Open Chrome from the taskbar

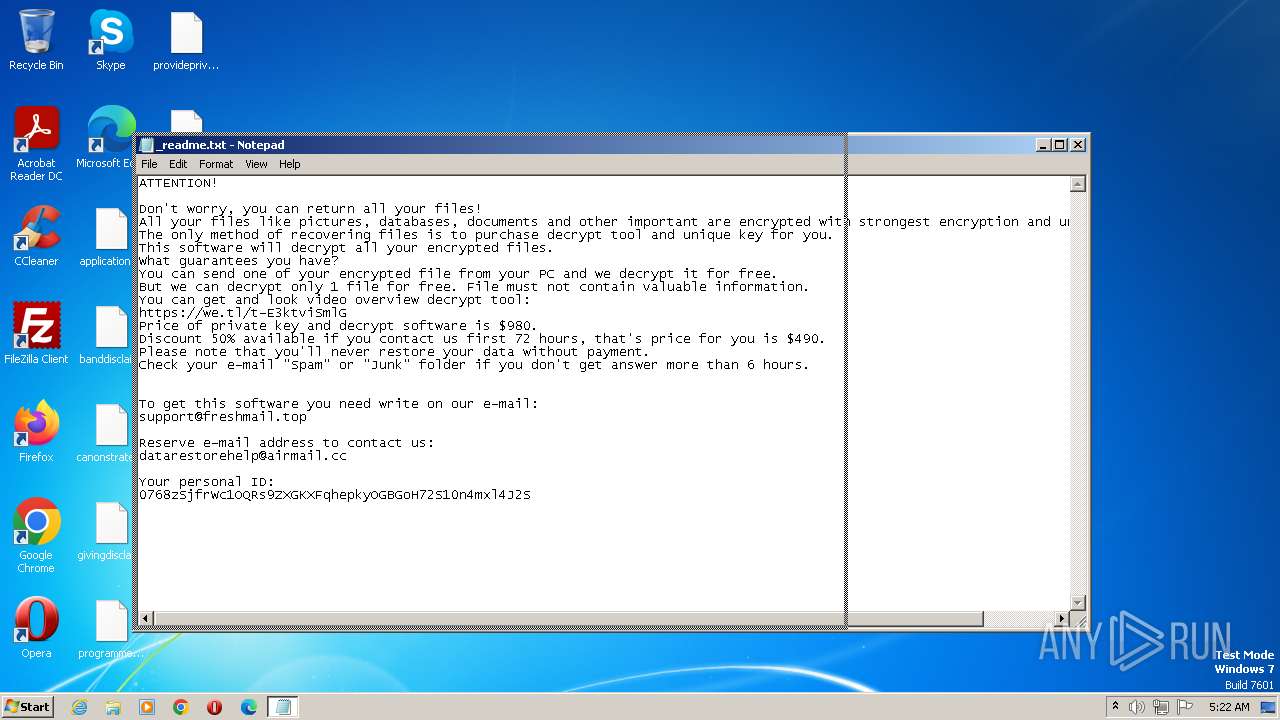[x=181, y=707]
